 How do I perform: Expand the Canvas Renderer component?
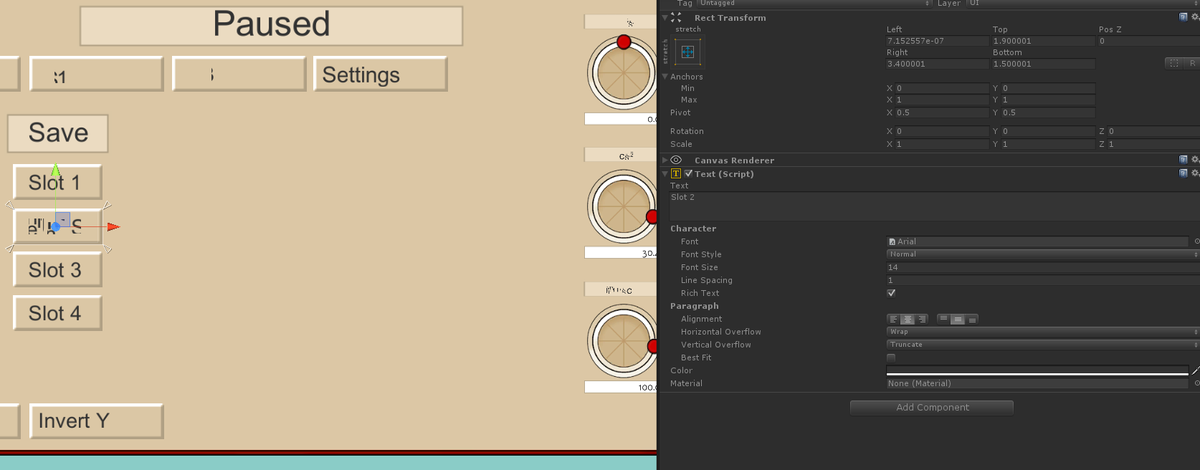coord(665,160)
